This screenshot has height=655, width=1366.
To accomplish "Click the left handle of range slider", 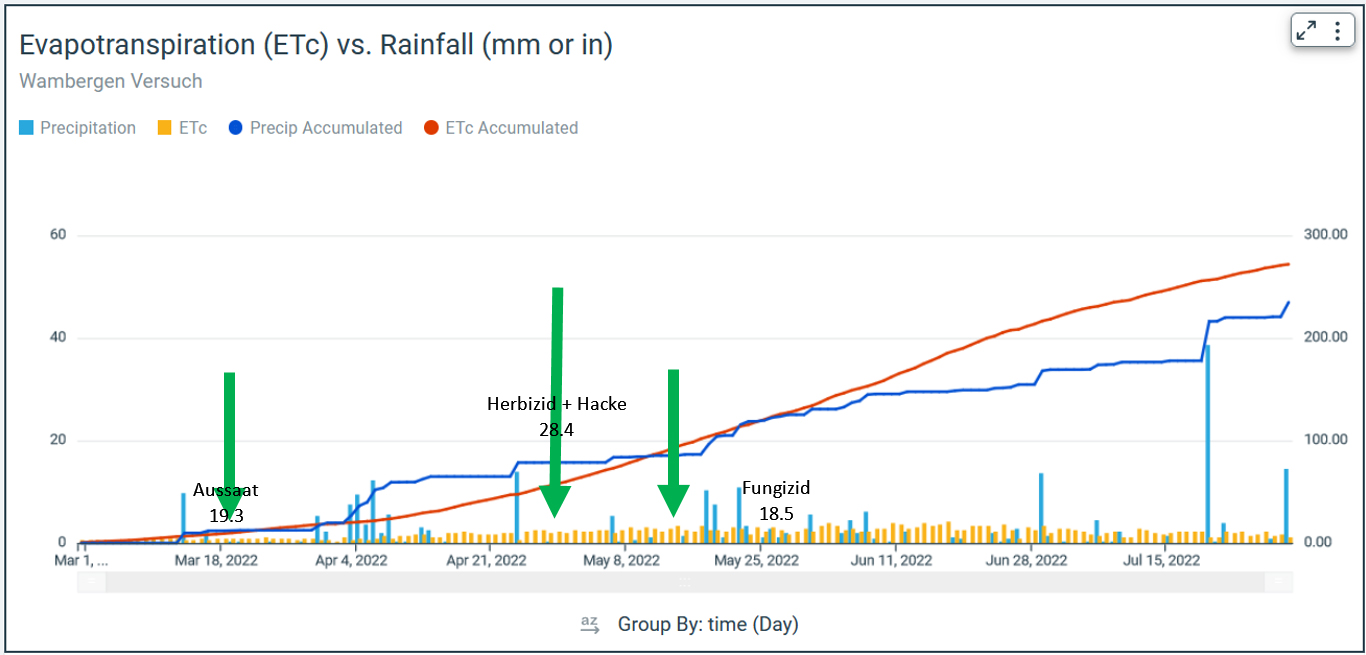I will (x=90, y=581).
